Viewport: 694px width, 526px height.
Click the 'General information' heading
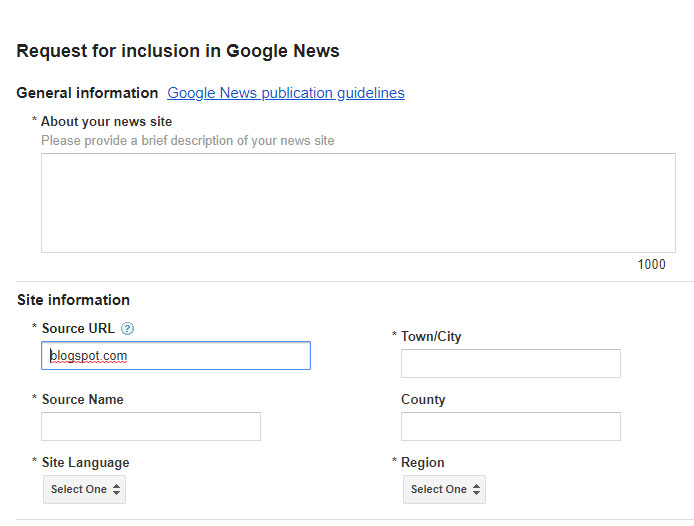coord(87,93)
